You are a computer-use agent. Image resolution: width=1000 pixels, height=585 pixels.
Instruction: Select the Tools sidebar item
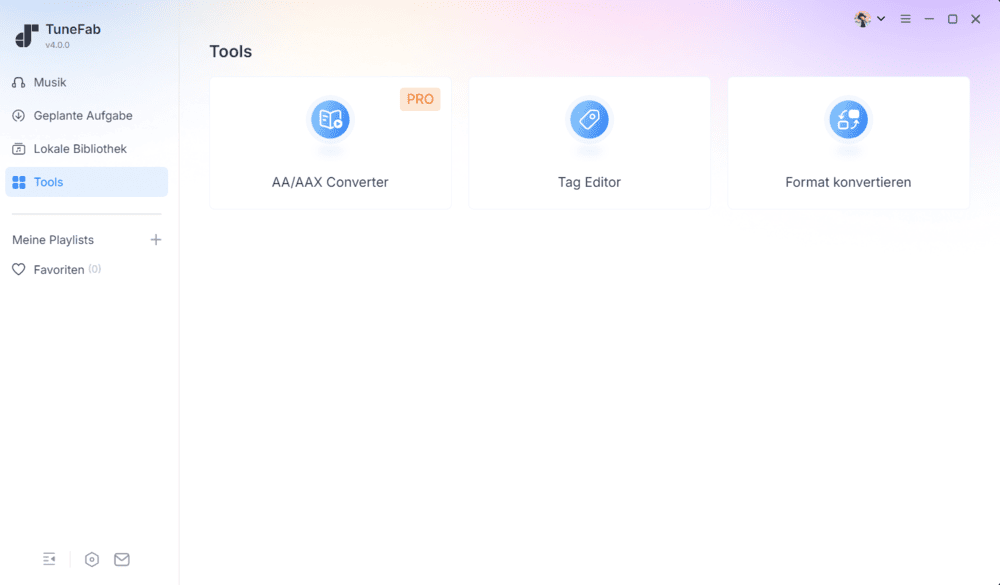coord(48,182)
